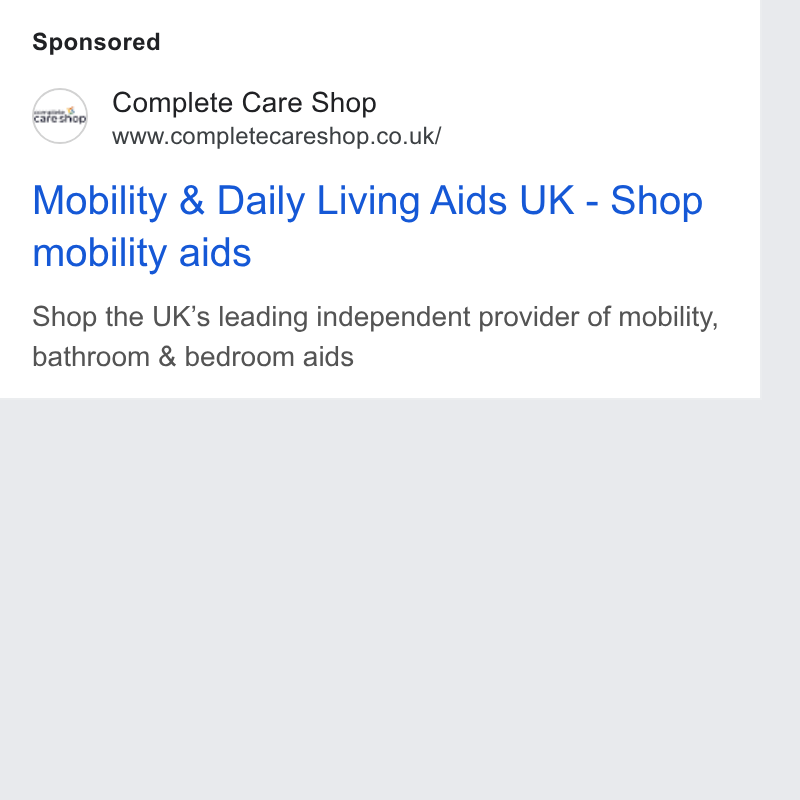Click 'Daily Living Aids' in the blue title
800x800 pixels.
(362, 201)
